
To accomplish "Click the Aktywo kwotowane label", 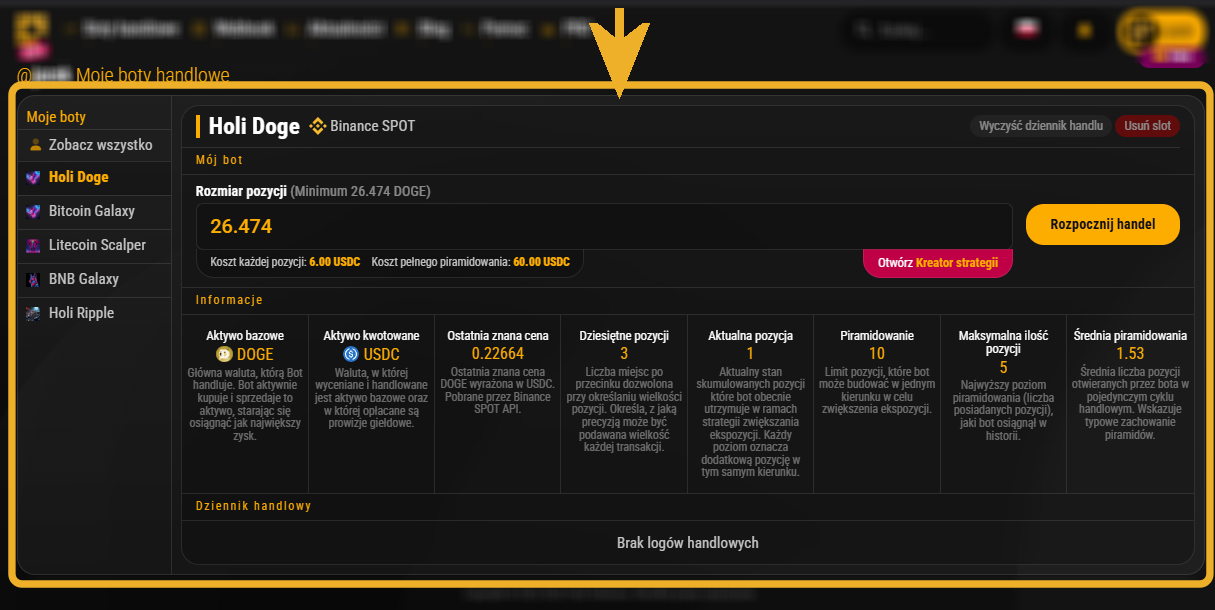I will click(371, 336).
